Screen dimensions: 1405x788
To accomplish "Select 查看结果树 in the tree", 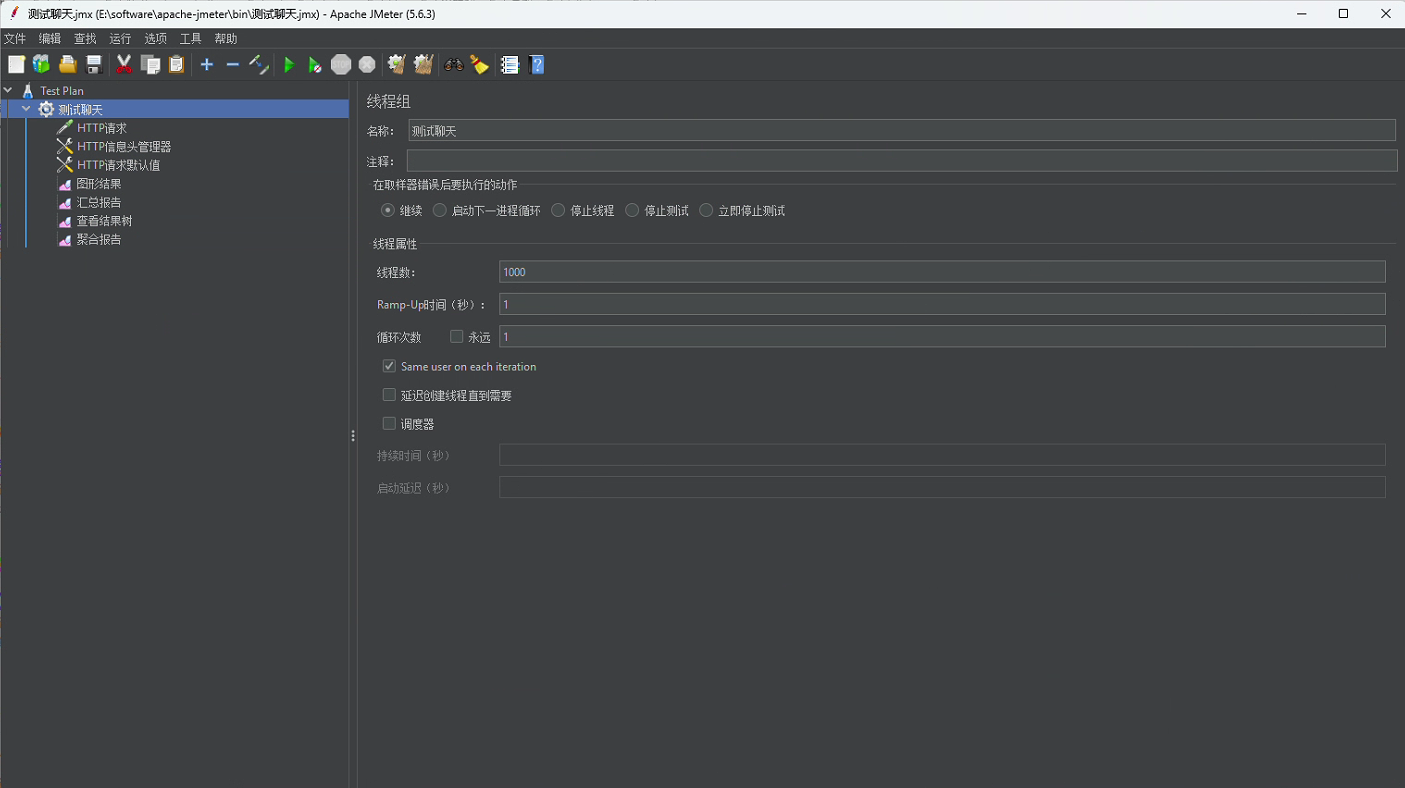I will pyautogui.click(x=104, y=221).
